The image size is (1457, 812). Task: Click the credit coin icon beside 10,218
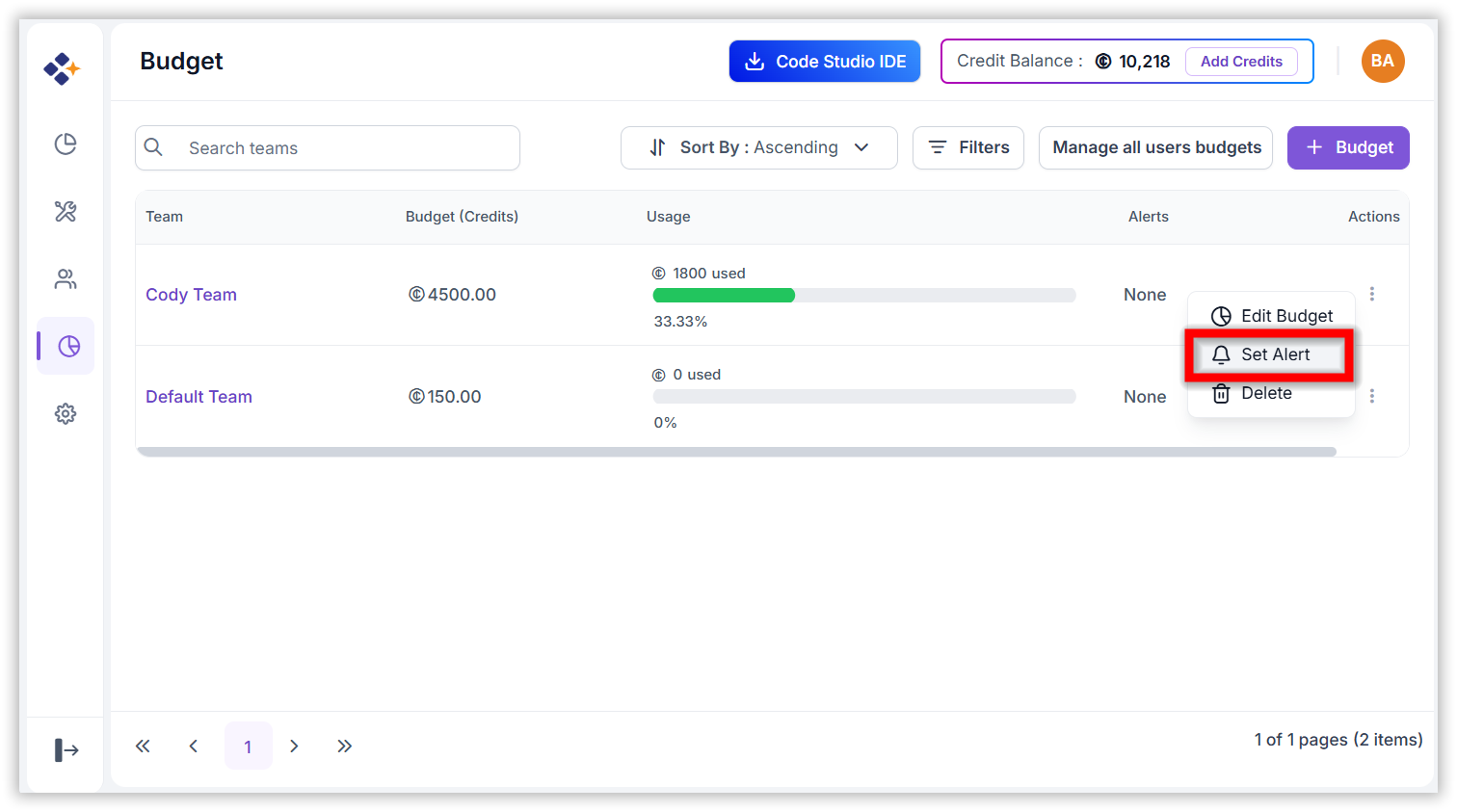tap(1103, 62)
